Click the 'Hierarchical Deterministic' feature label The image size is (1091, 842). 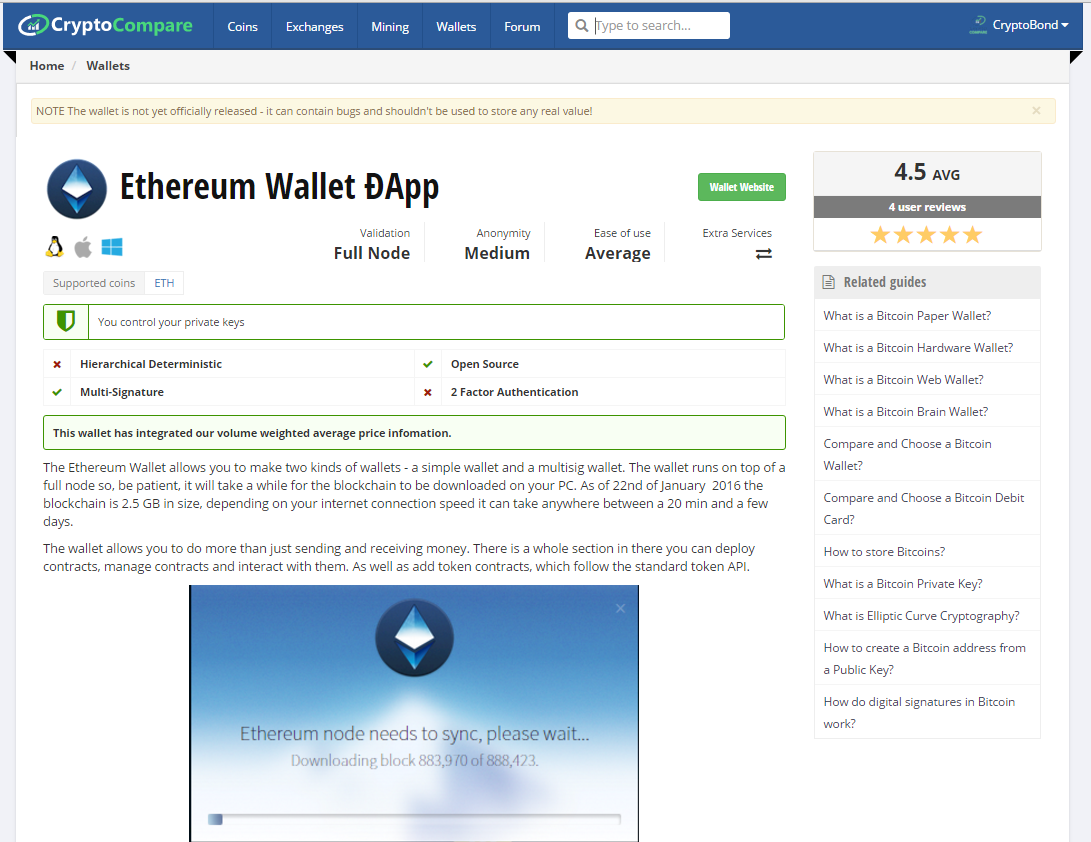[151, 364]
